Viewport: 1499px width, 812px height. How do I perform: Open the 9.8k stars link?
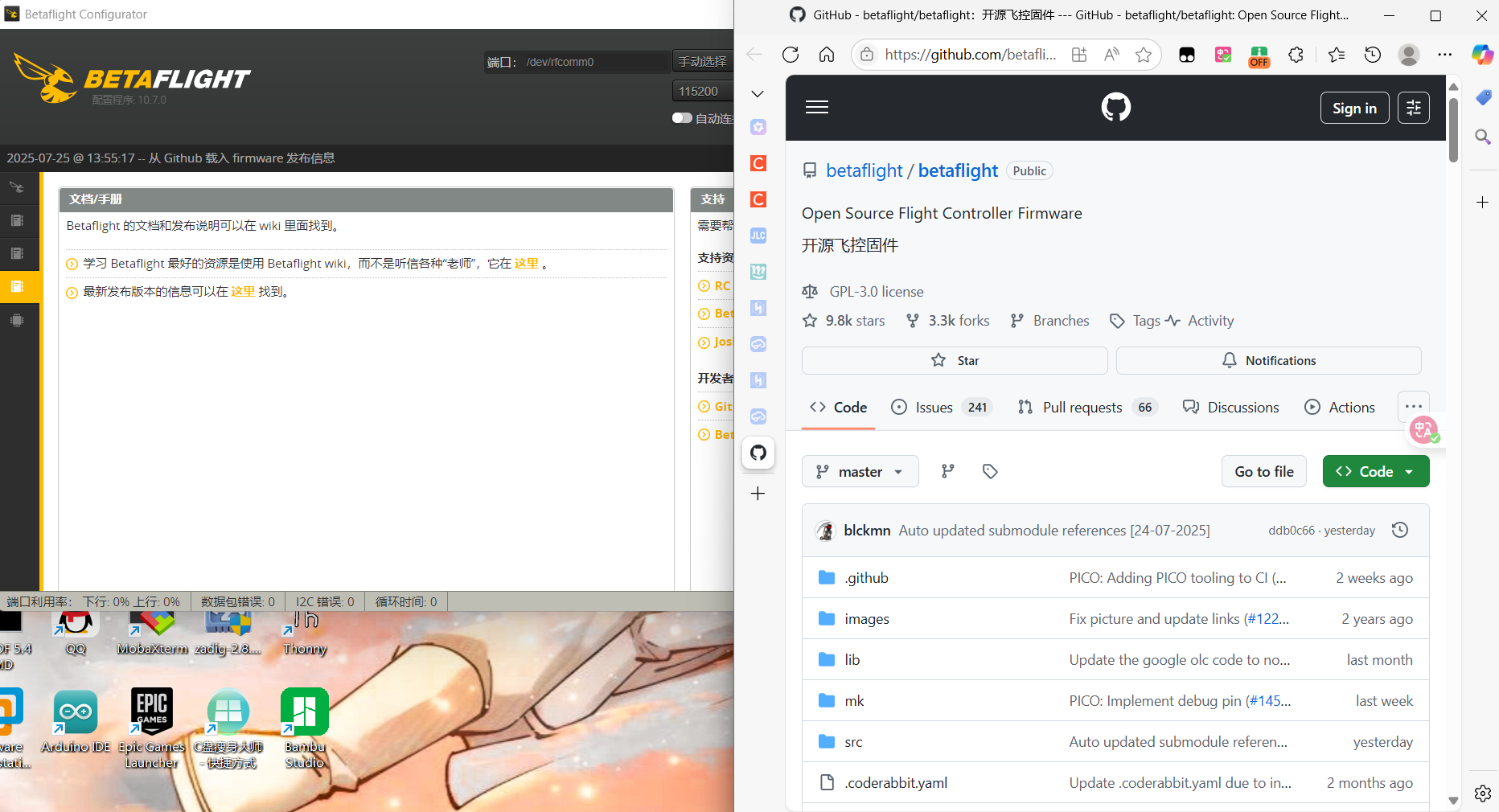pyautogui.click(x=844, y=321)
